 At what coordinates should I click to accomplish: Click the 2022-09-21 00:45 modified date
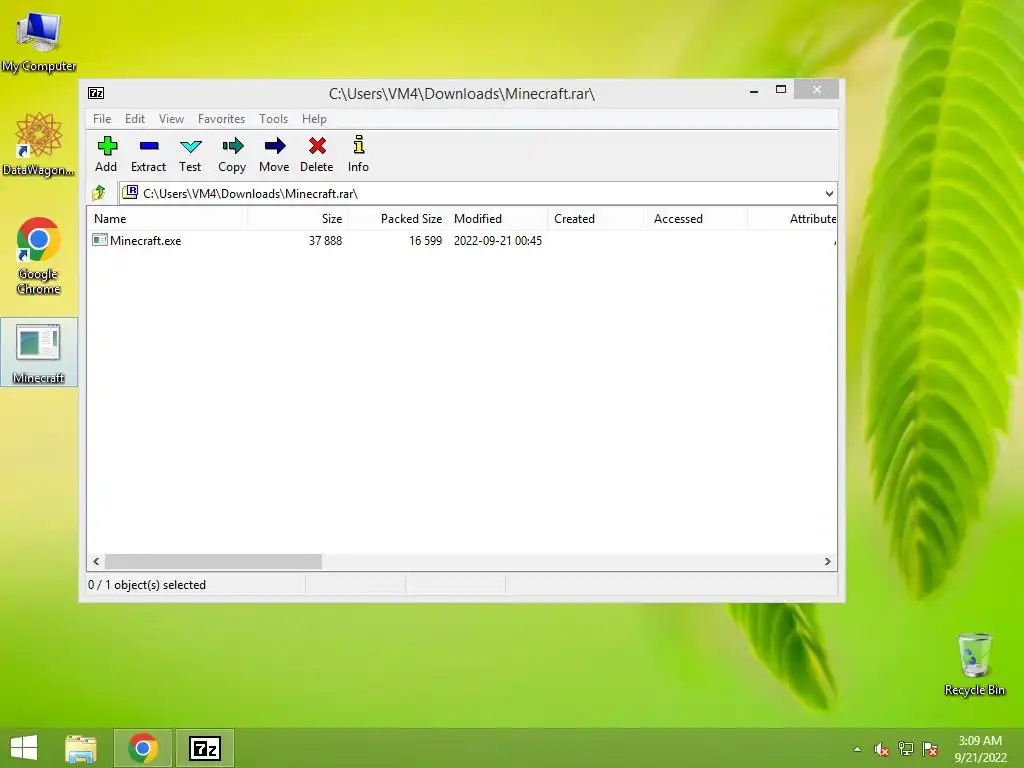click(x=498, y=240)
